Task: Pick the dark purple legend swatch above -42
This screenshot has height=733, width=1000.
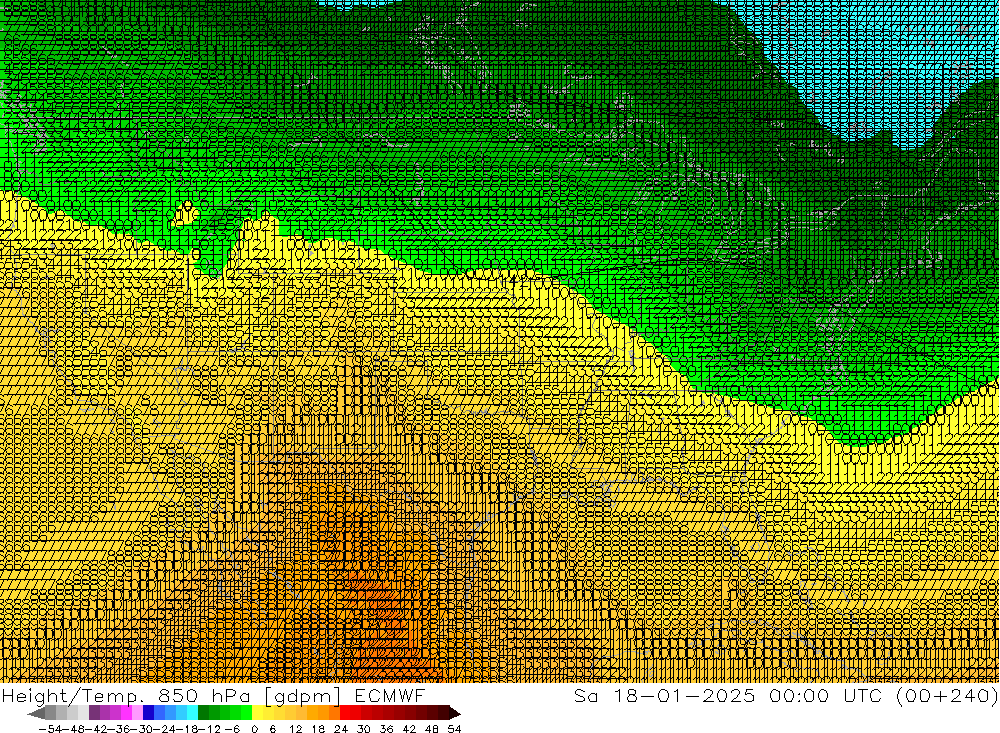Action: tap(94, 713)
